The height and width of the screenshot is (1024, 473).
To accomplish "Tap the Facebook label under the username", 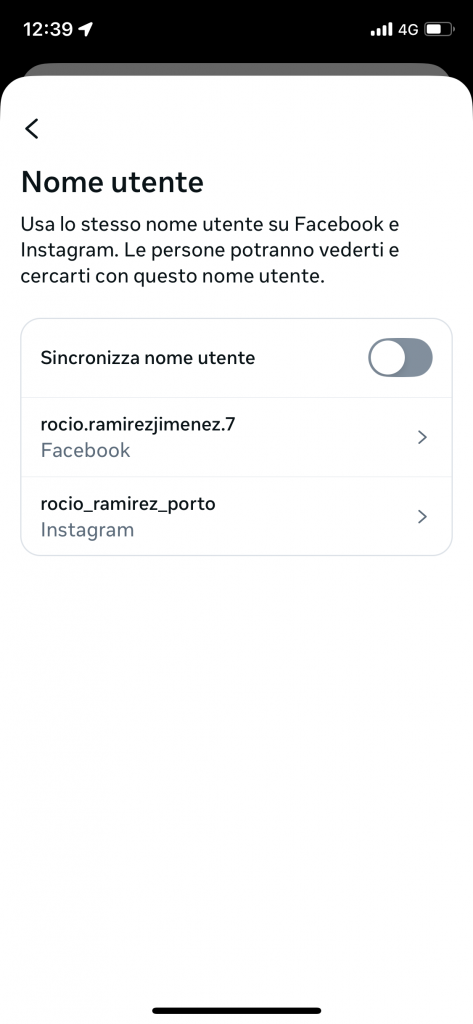I will tap(86, 451).
